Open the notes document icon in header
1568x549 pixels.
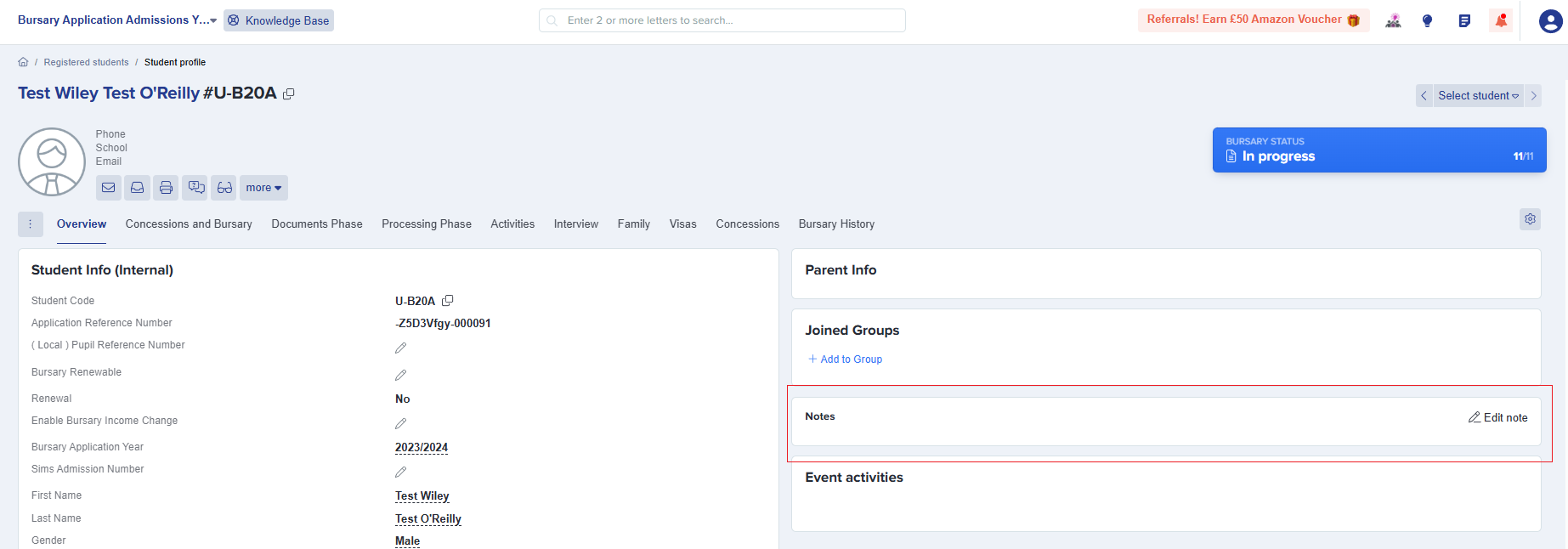click(x=1464, y=20)
